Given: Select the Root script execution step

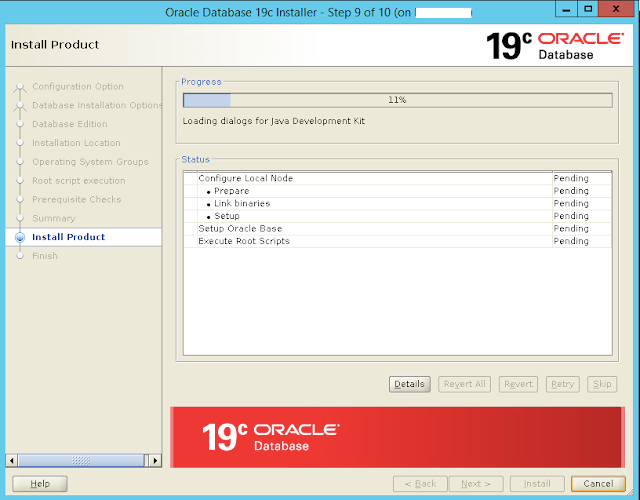Looking at the screenshot, I should click(x=79, y=180).
